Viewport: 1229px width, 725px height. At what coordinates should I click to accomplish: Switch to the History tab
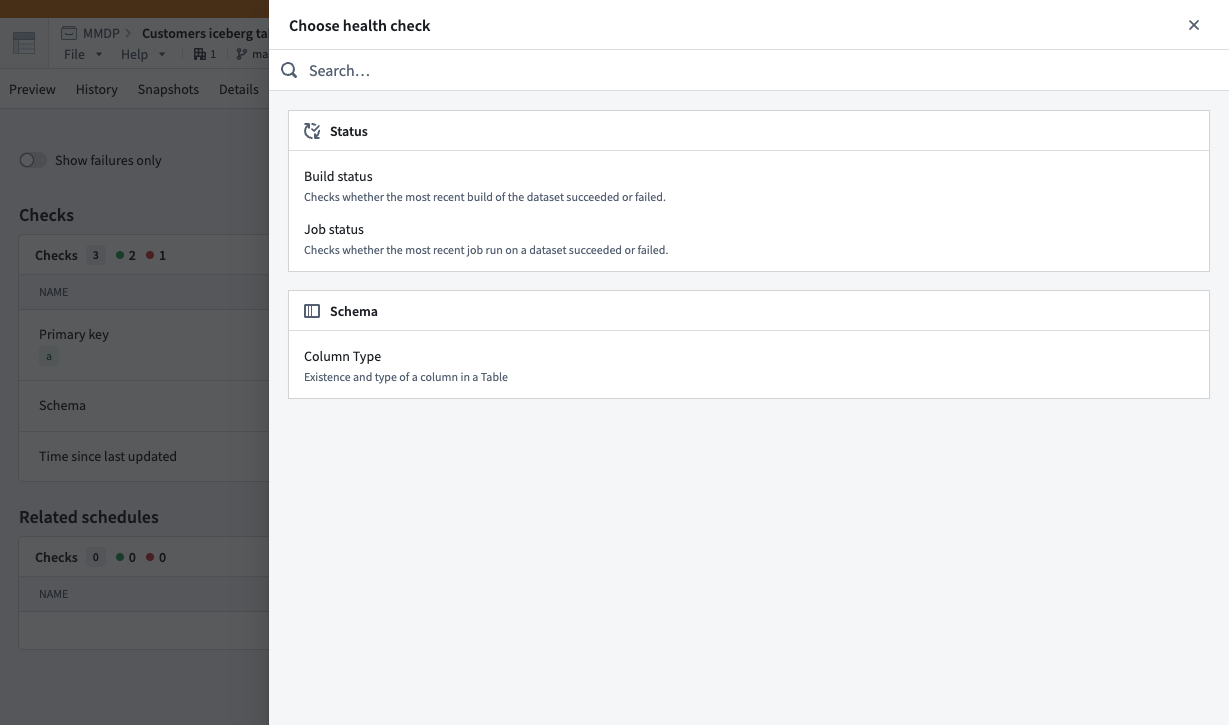click(96, 89)
